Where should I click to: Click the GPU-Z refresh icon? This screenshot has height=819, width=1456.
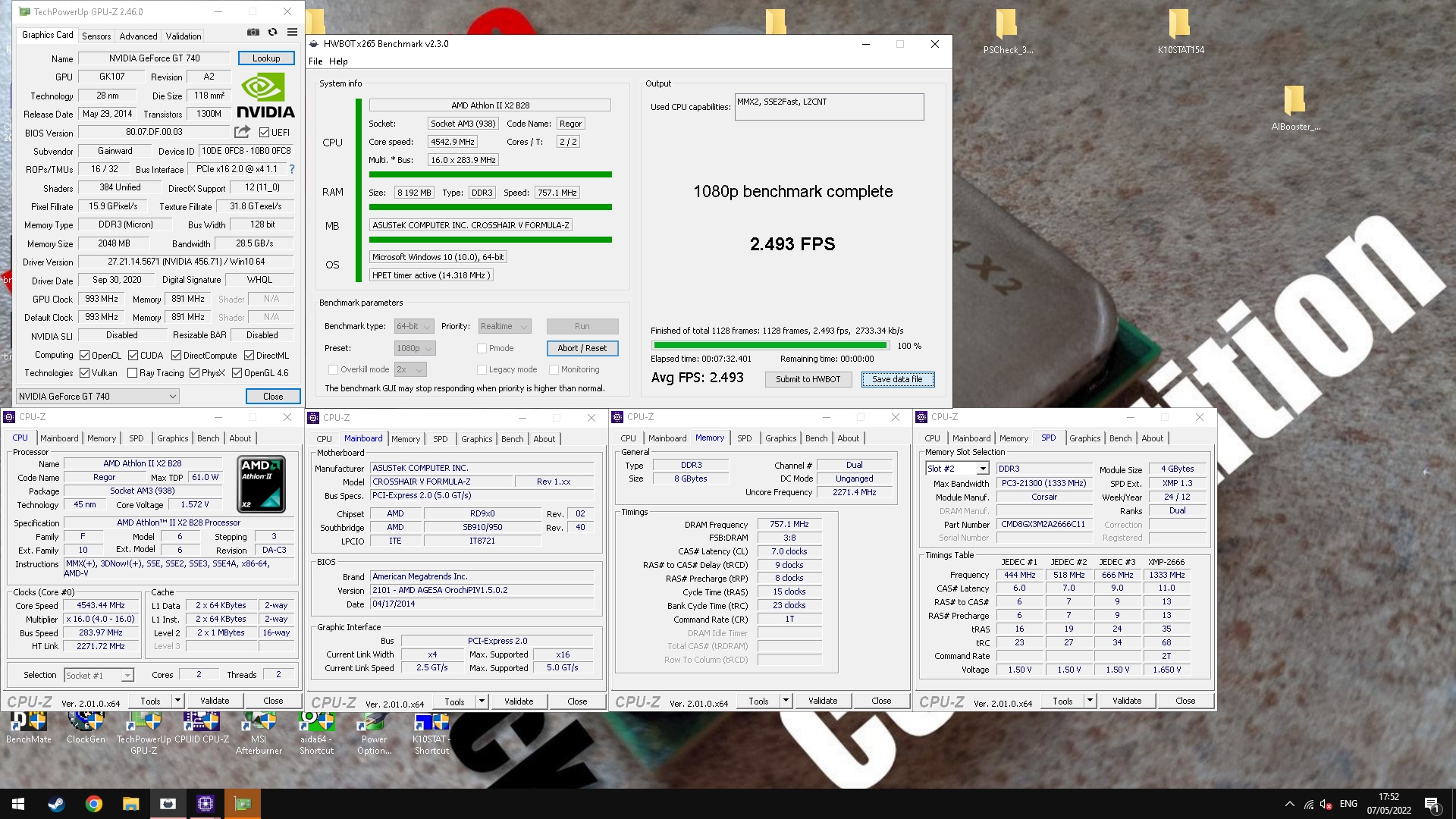(x=273, y=33)
